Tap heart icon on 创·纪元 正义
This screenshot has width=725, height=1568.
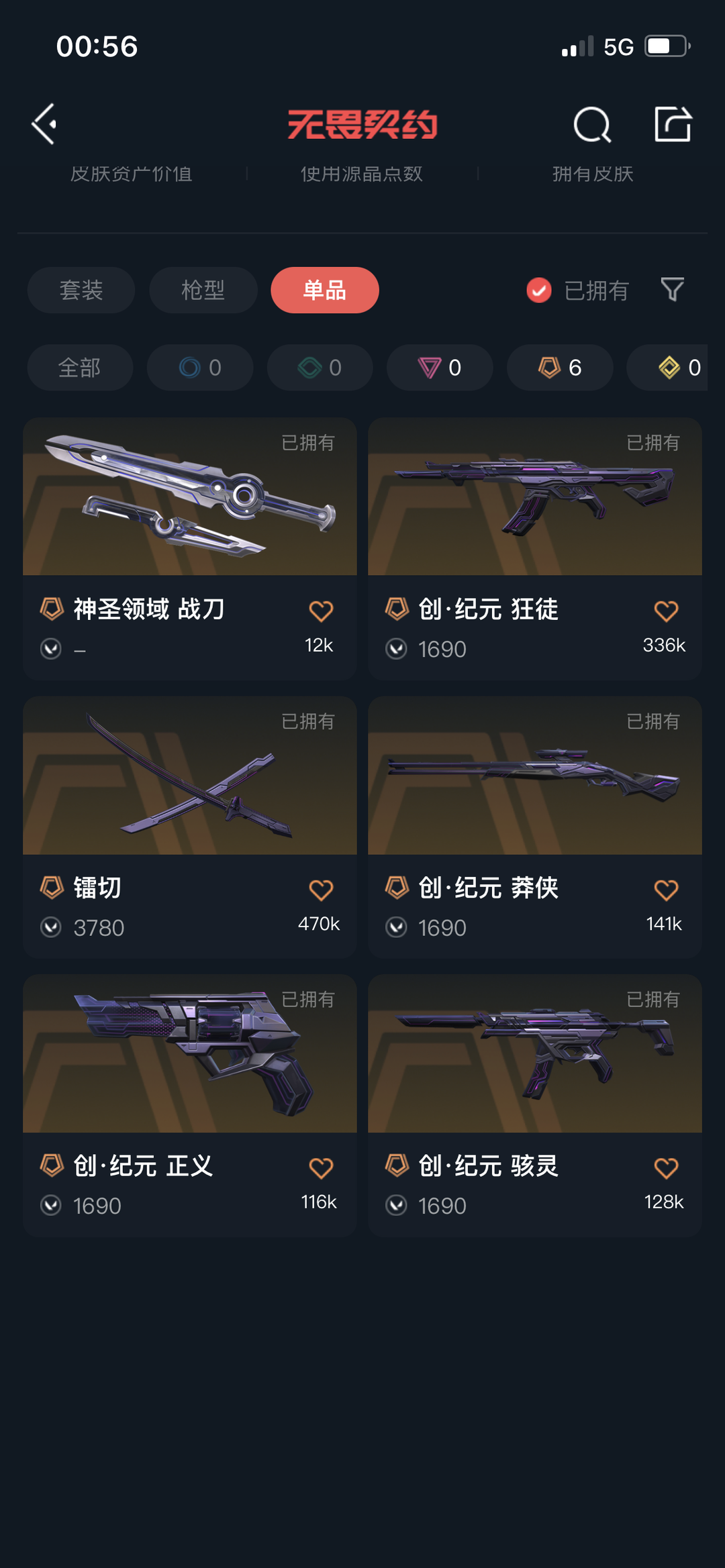click(x=321, y=1168)
